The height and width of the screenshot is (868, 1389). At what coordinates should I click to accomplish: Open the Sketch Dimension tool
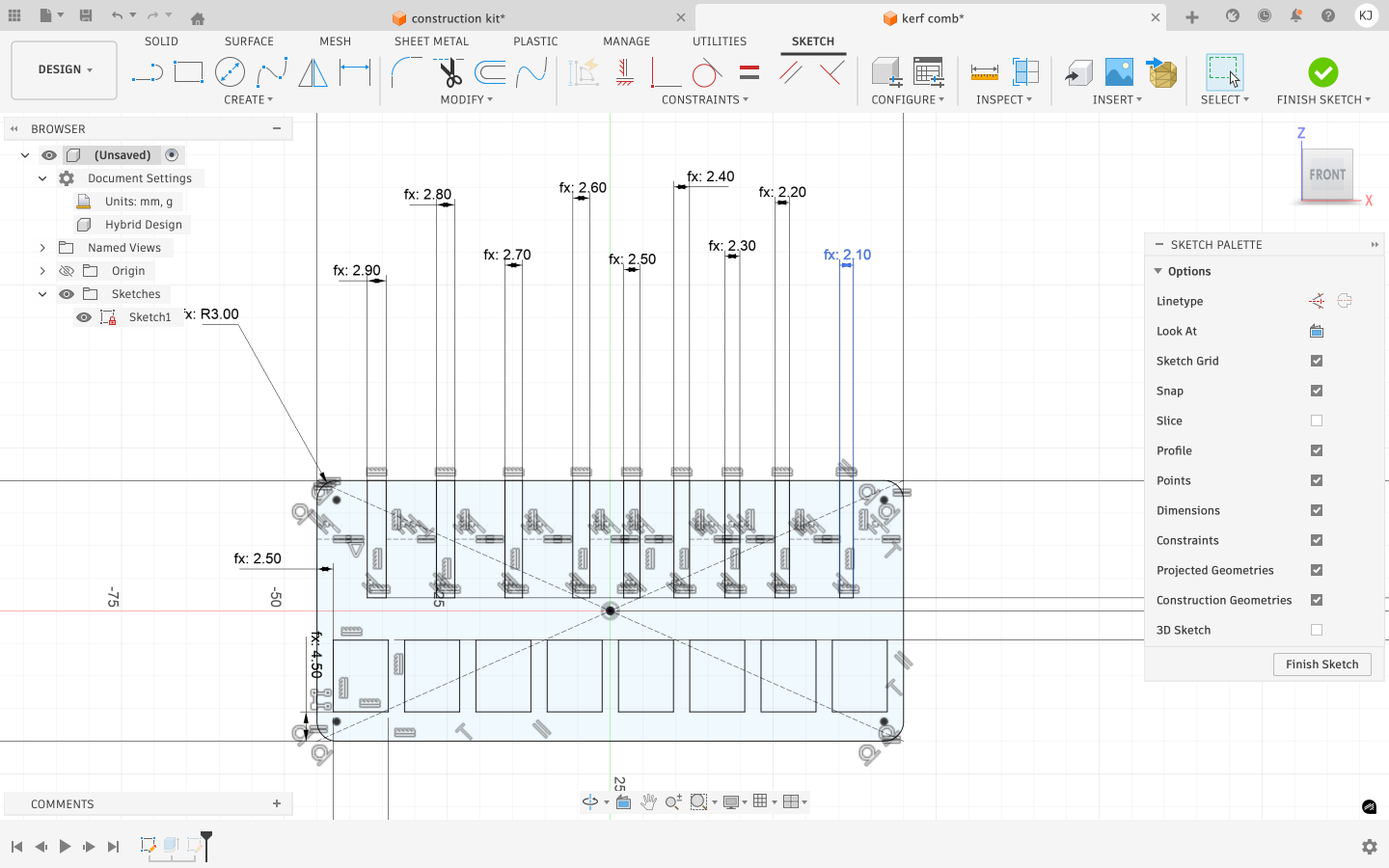pyautogui.click(x=355, y=72)
